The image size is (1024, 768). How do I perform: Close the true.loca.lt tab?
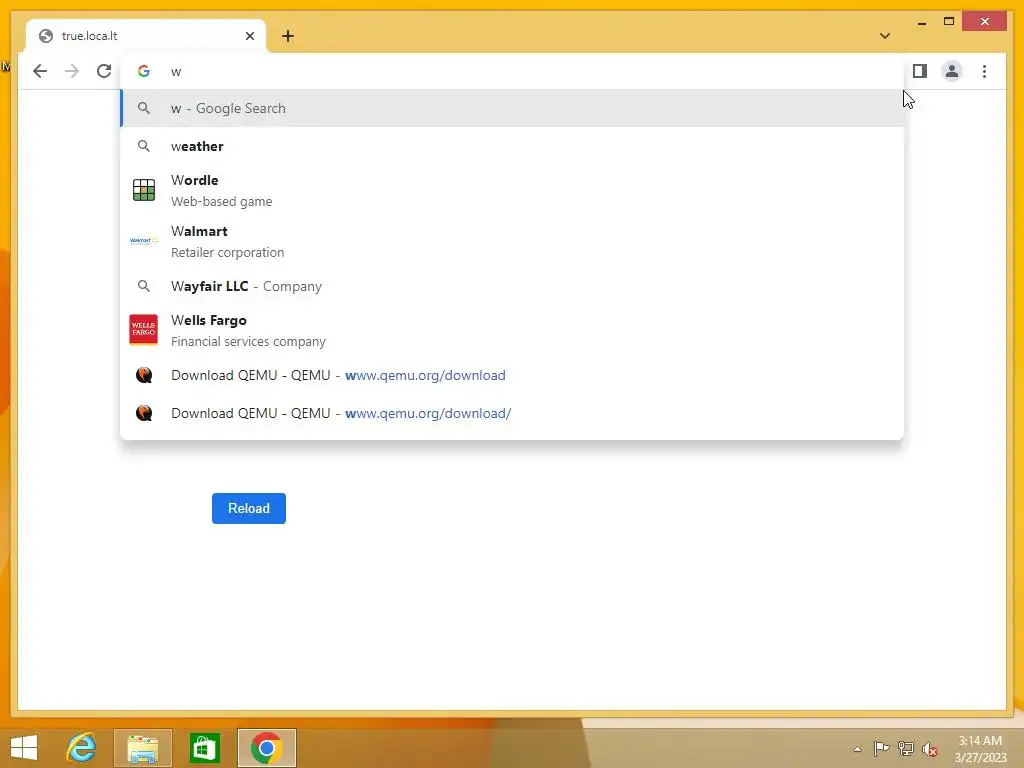(x=249, y=36)
